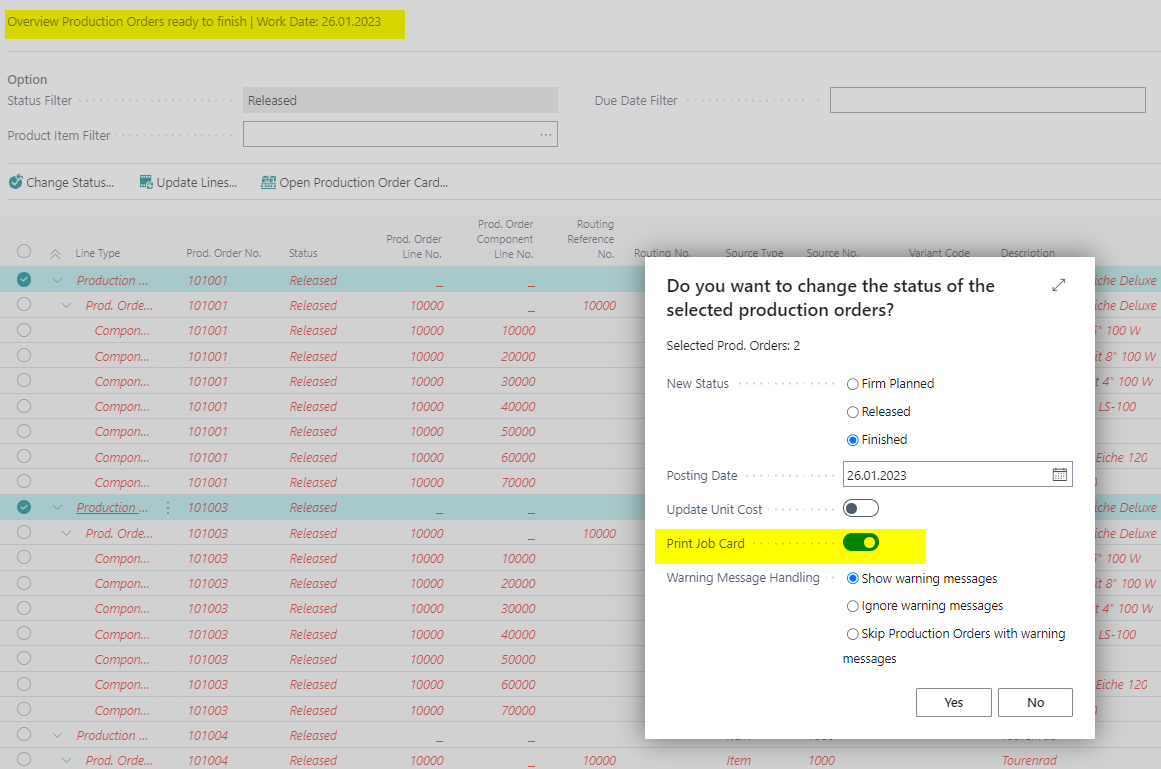The height and width of the screenshot is (769, 1161).
Task: Collapse the Prod. Order line under 101003
Action: [x=66, y=533]
